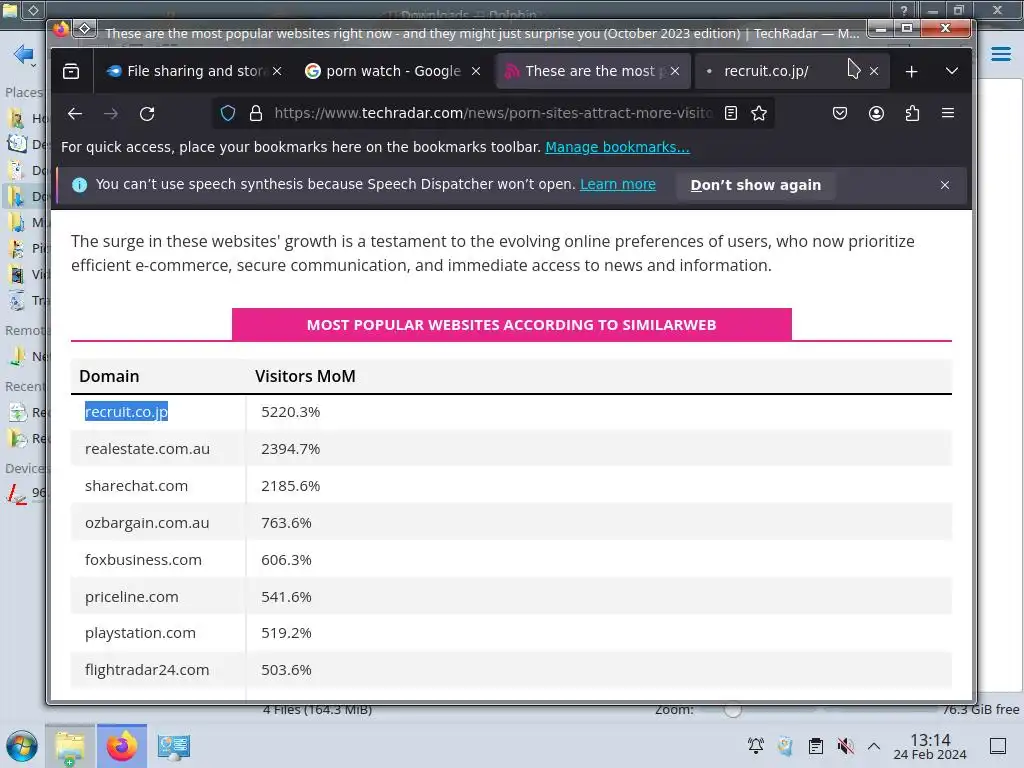Open a new tab with plus
This screenshot has width=1024, height=768.
point(912,71)
